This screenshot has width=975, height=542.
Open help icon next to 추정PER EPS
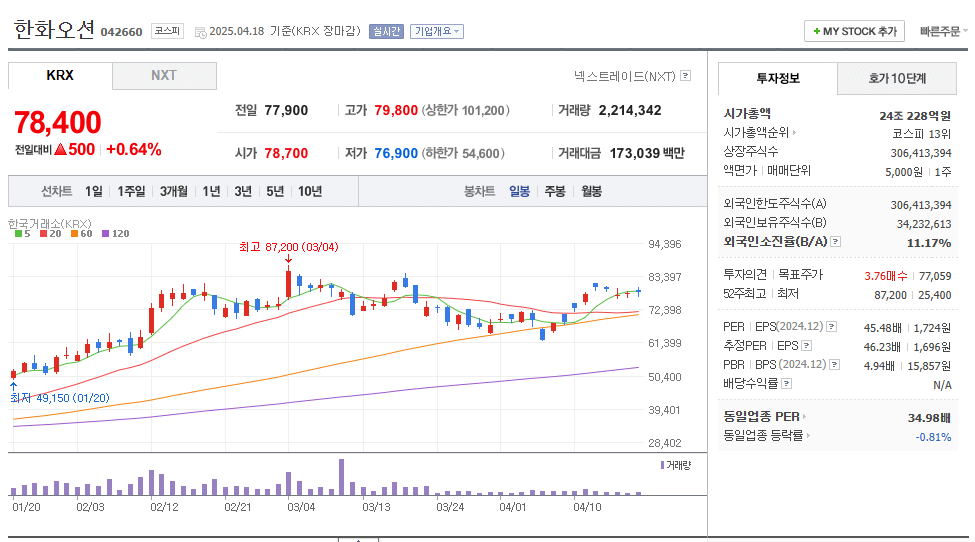coord(806,346)
